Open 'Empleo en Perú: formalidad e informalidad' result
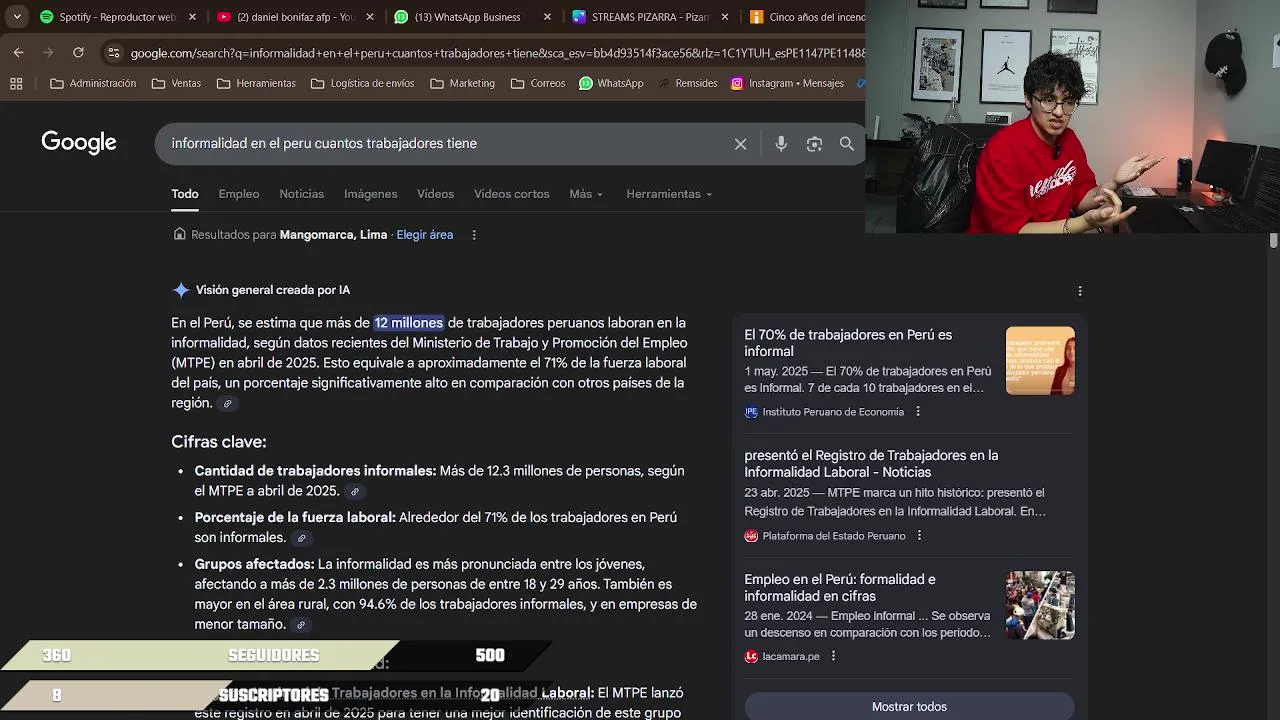1280x720 pixels. [x=840, y=588]
